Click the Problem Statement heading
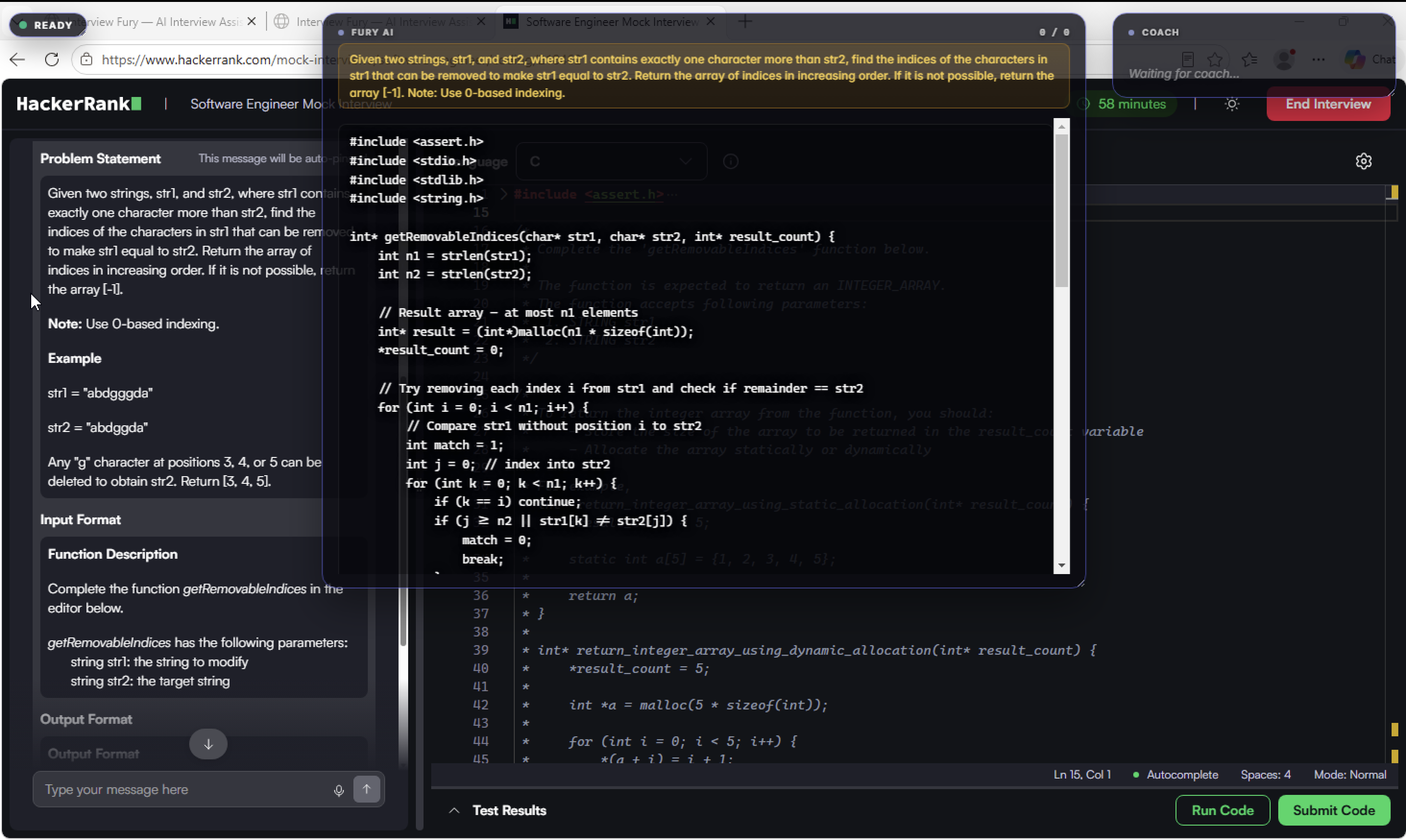 click(100, 158)
